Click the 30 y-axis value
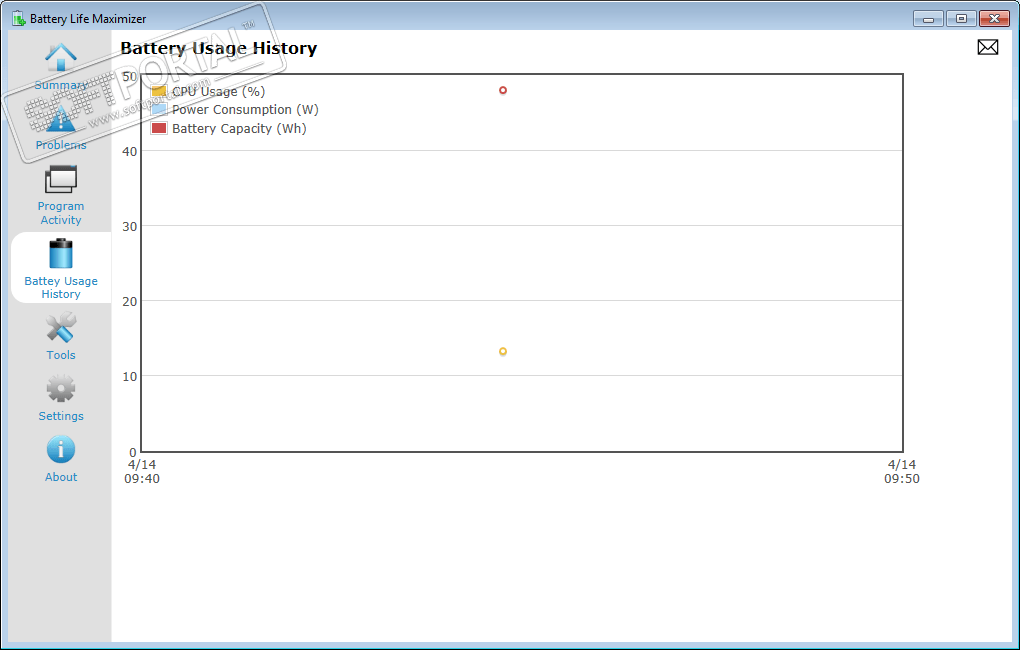This screenshot has width=1020, height=650. pos(129,226)
